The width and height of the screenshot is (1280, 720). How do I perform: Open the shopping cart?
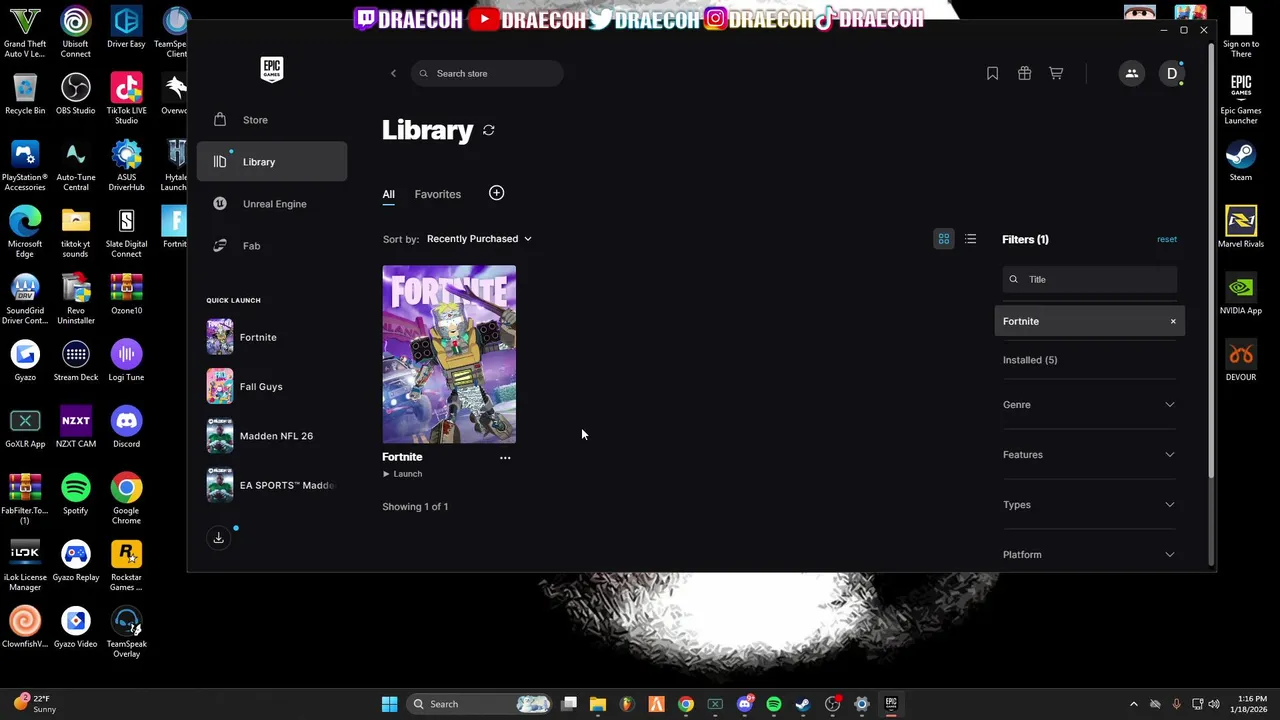1056,73
